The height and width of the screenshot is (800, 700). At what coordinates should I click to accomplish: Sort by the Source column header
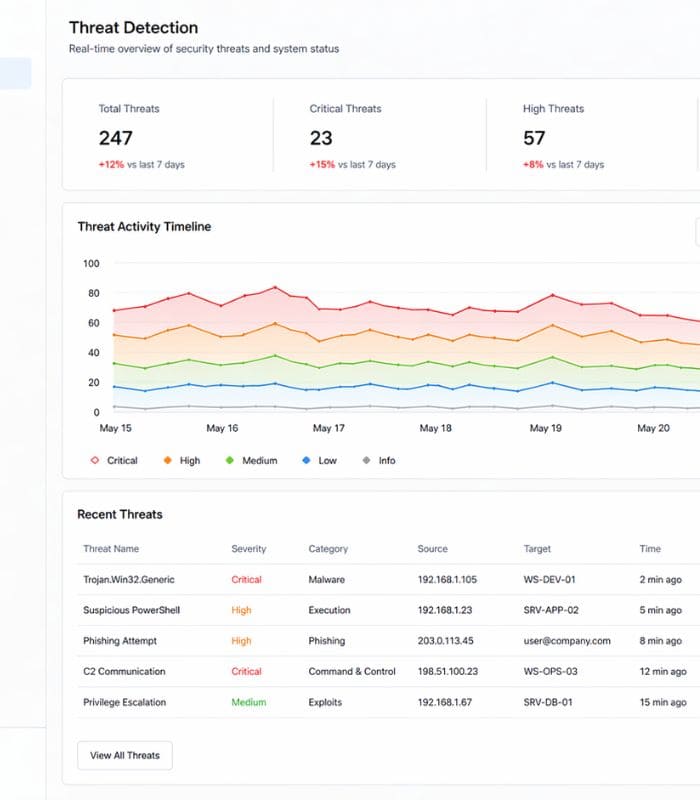pyautogui.click(x=433, y=549)
